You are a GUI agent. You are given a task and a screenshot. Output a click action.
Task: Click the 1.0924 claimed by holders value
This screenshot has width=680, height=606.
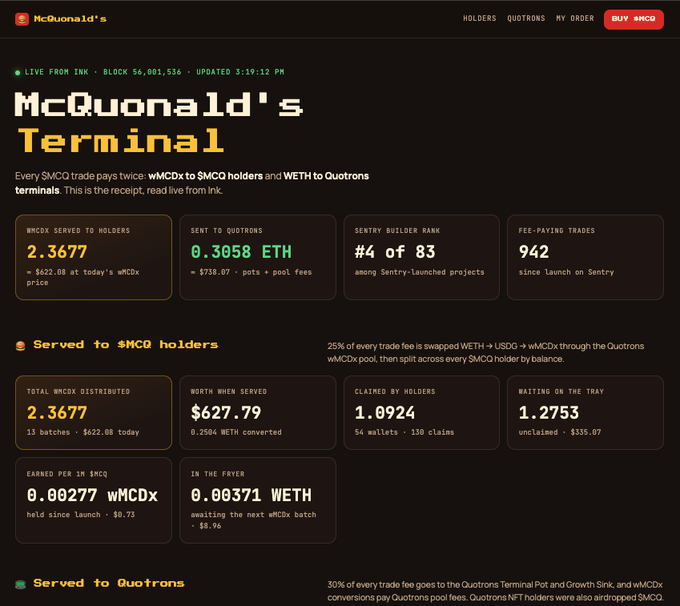[x=385, y=413]
